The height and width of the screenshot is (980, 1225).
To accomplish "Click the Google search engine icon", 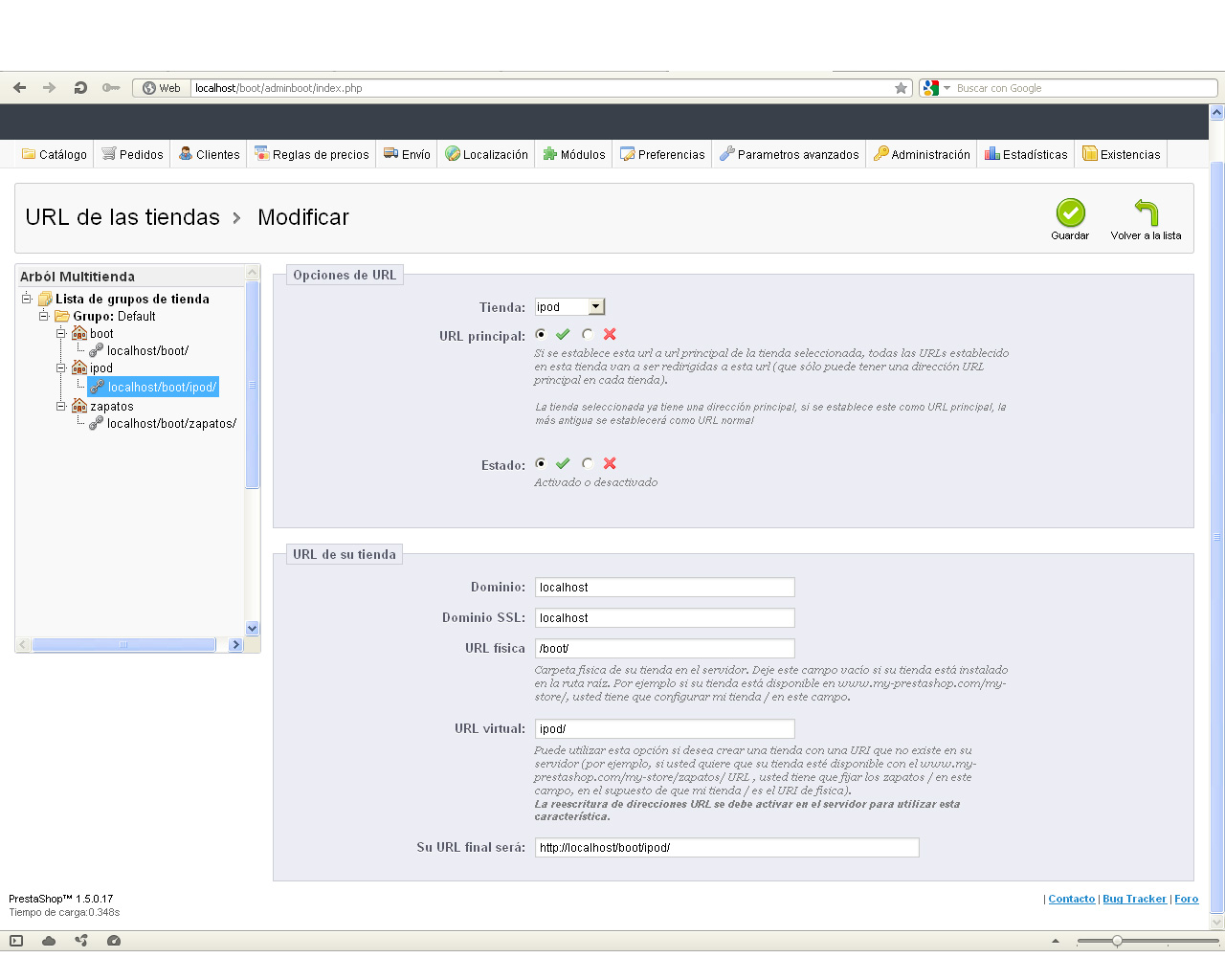I will click(930, 88).
